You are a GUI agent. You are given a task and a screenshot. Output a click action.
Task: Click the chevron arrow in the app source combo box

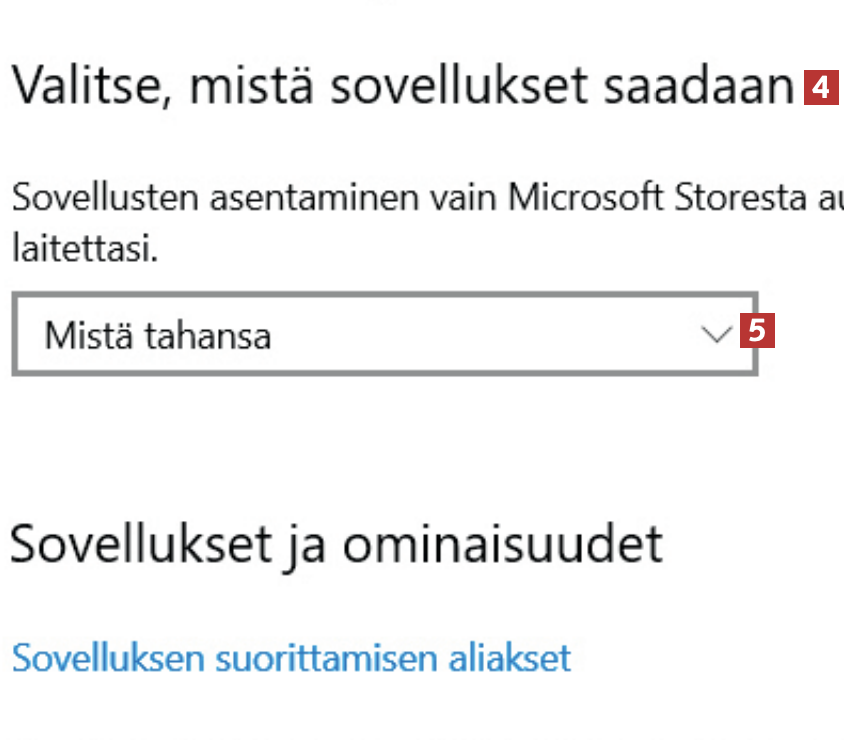coord(717,335)
